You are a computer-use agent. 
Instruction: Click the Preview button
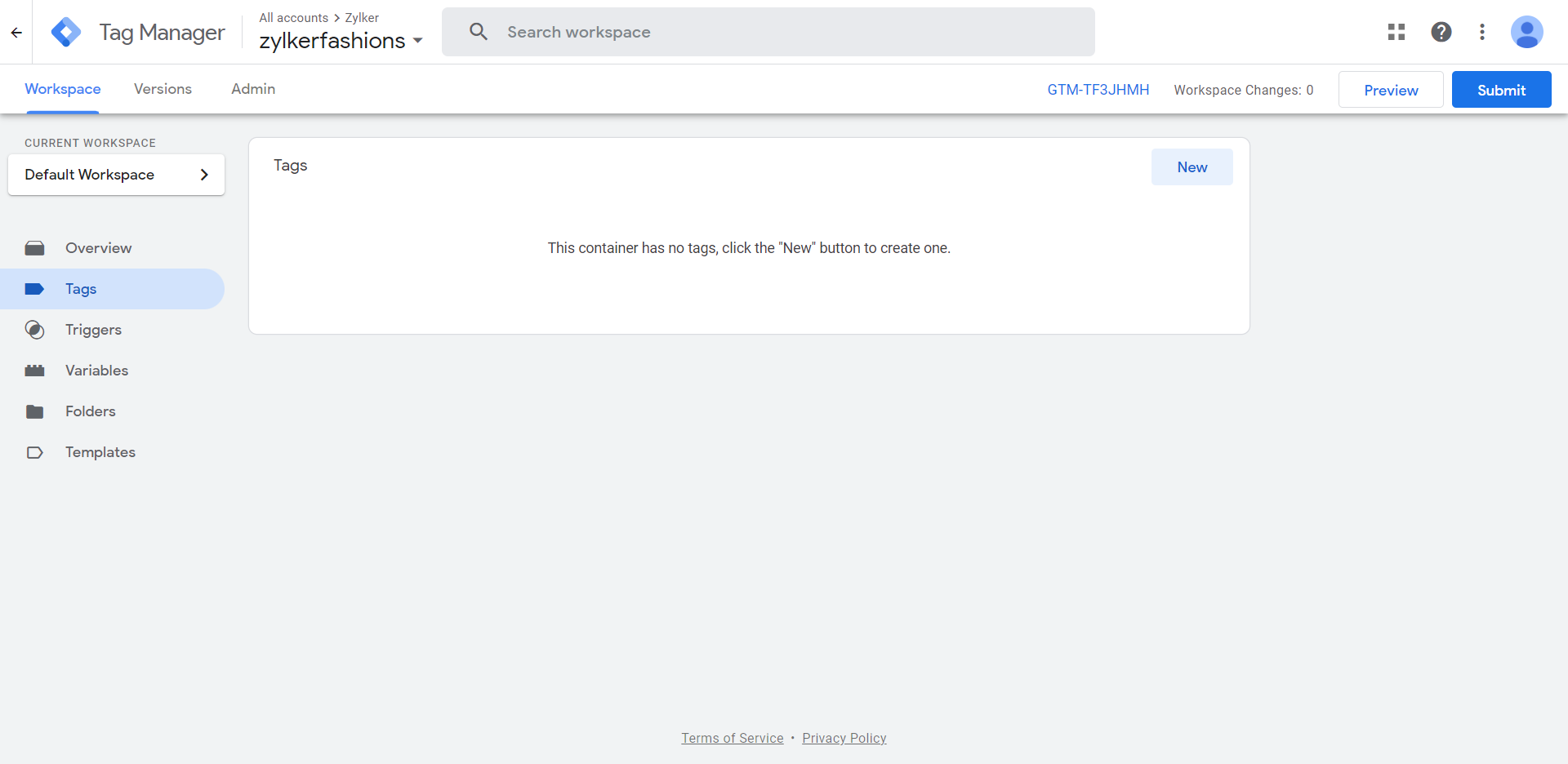click(x=1391, y=90)
